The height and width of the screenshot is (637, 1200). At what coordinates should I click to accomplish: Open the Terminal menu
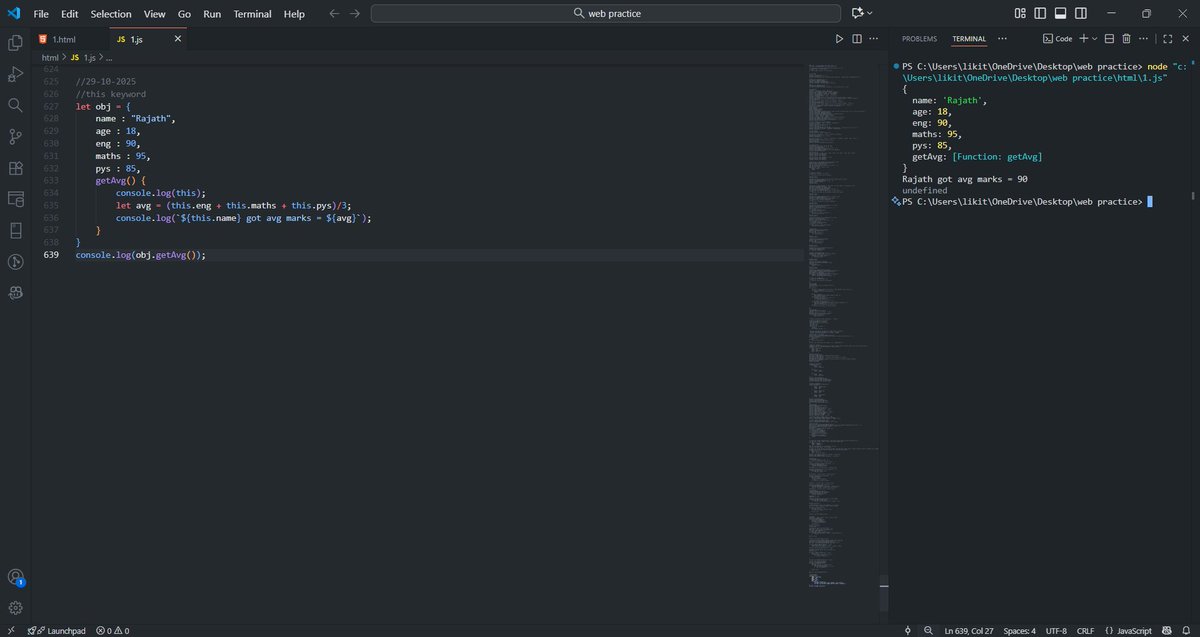tap(252, 14)
